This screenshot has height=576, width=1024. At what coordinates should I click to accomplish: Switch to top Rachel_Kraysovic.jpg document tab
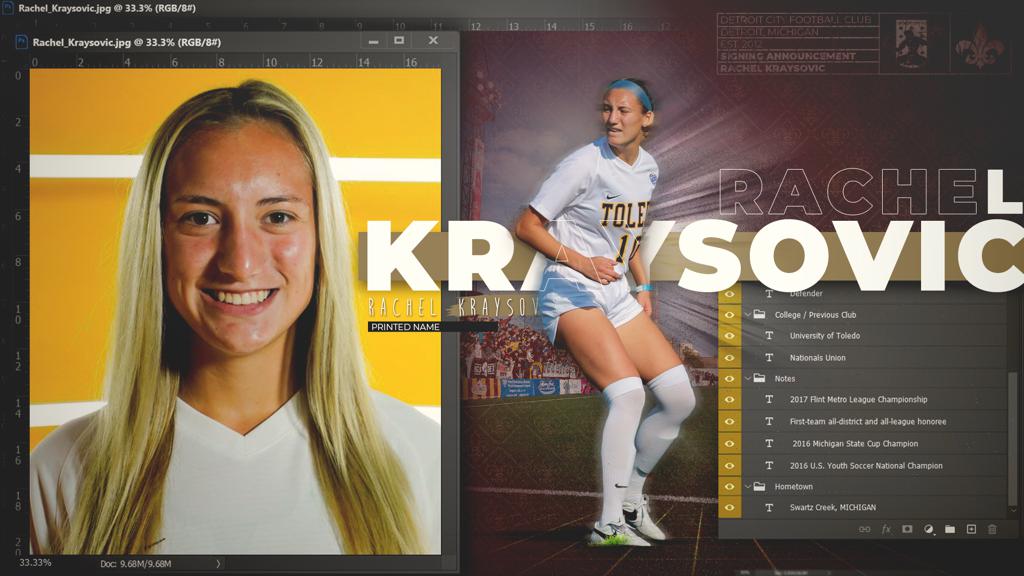click(107, 8)
